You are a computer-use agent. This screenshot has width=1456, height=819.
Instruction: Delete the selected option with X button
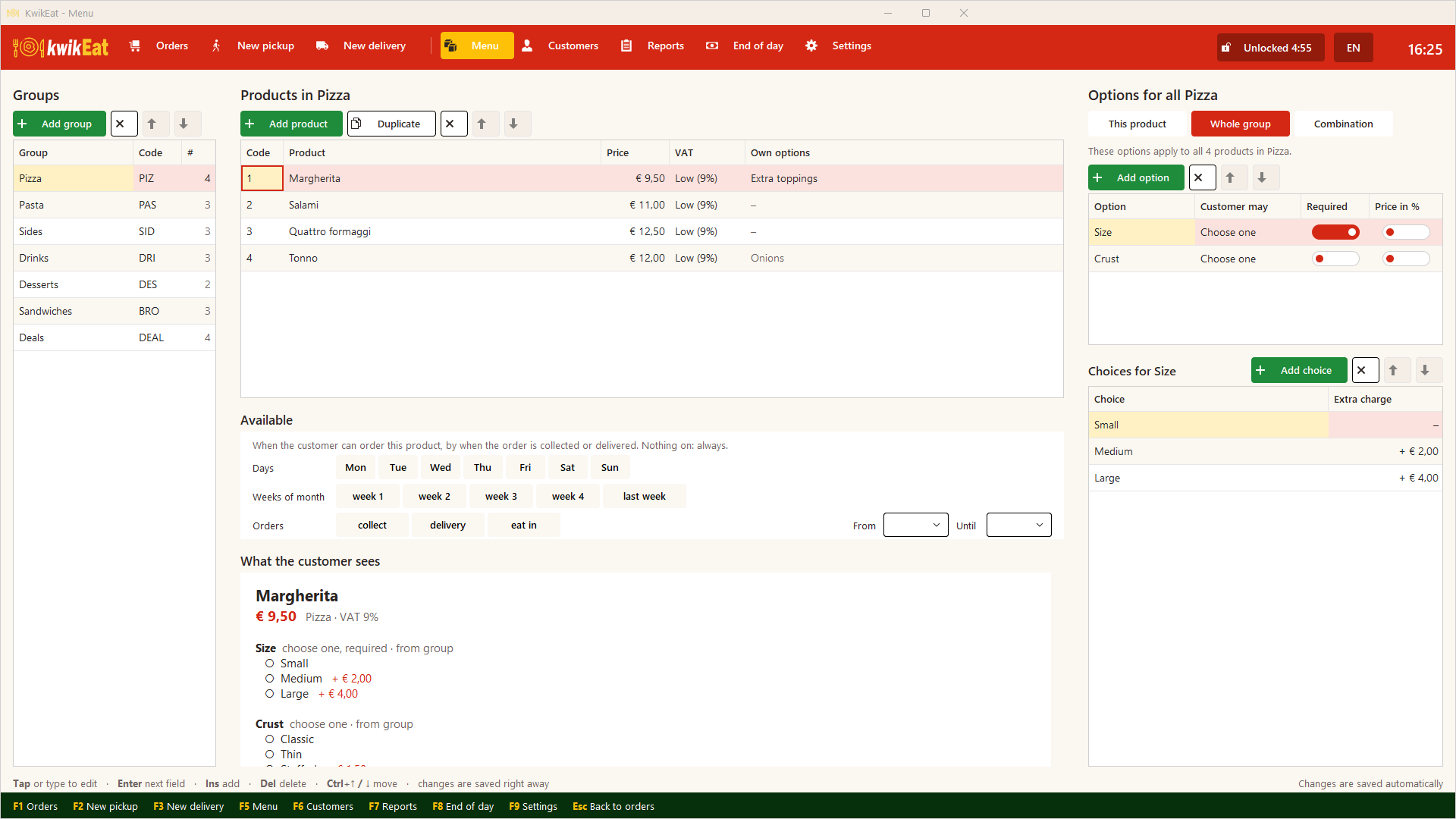(1202, 177)
